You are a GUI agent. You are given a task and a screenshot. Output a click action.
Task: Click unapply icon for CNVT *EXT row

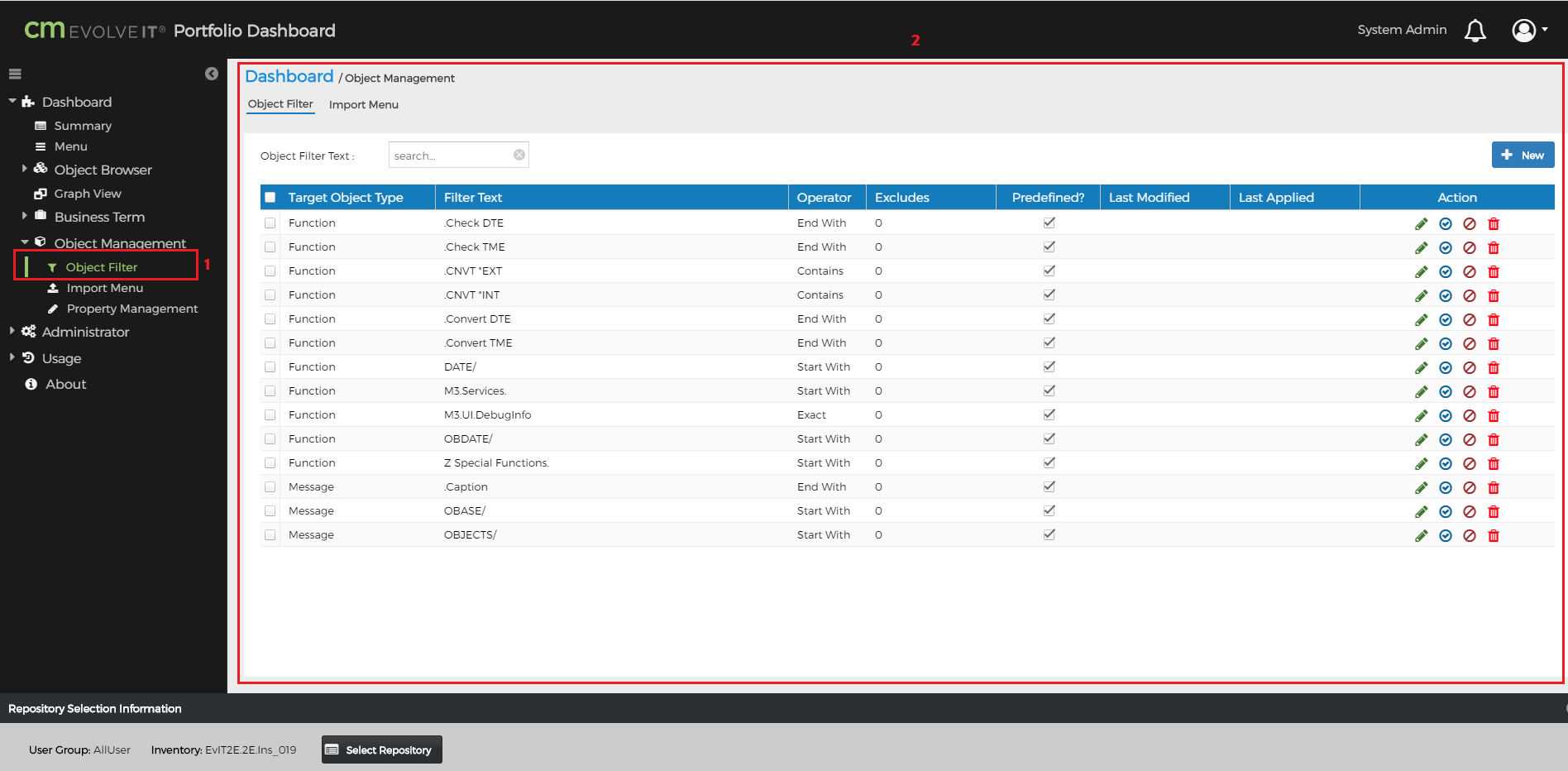[x=1470, y=271]
